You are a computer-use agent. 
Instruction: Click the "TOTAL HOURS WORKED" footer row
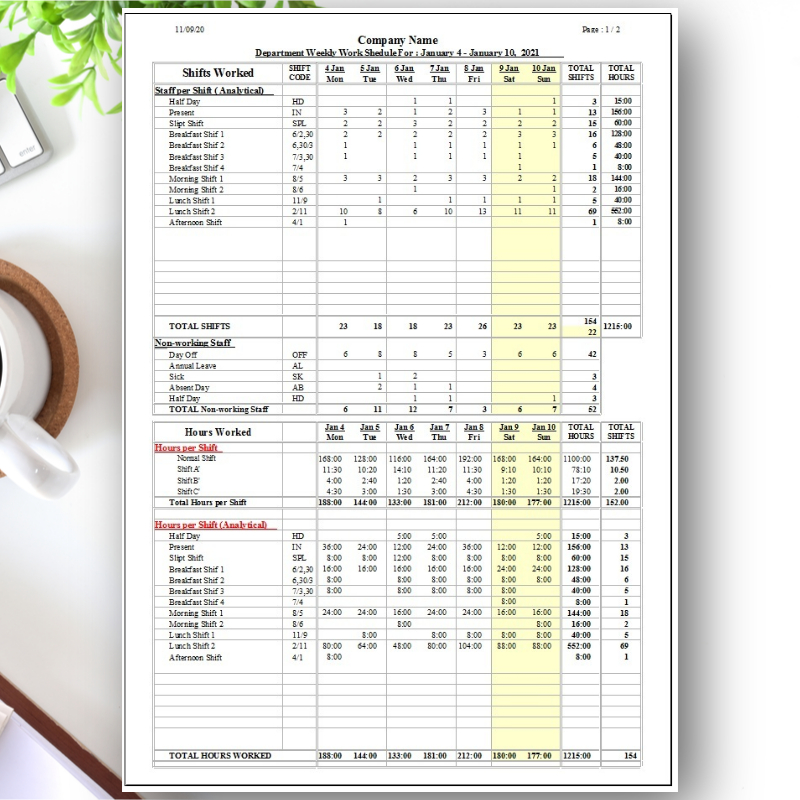pos(220,756)
